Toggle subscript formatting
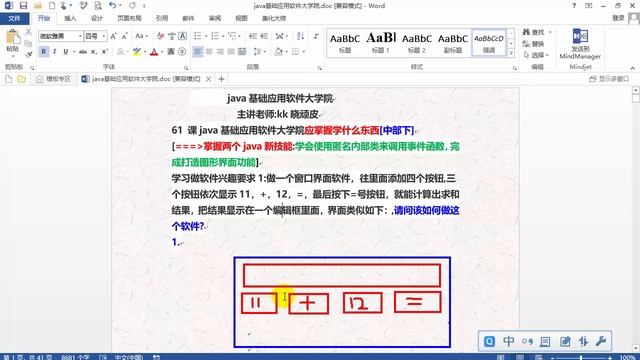Screen dimensions: 640x360 (94, 51)
